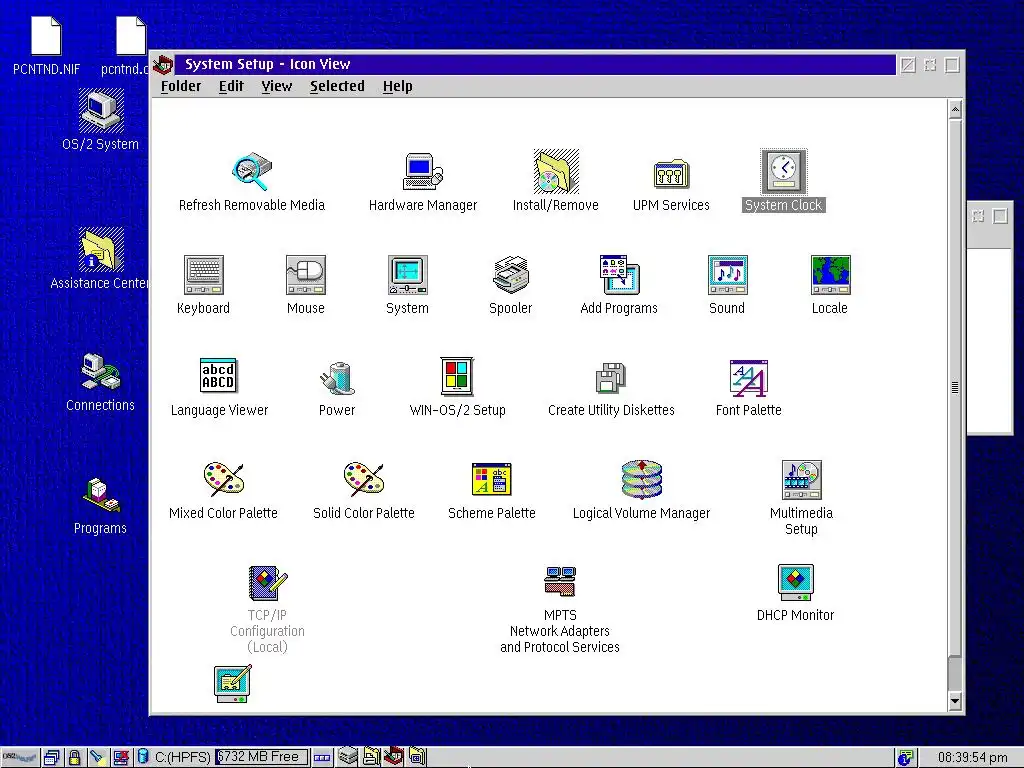The height and width of the screenshot is (768, 1024).
Task: Open Create Utility Diskettes icon
Action: [x=611, y=378]
